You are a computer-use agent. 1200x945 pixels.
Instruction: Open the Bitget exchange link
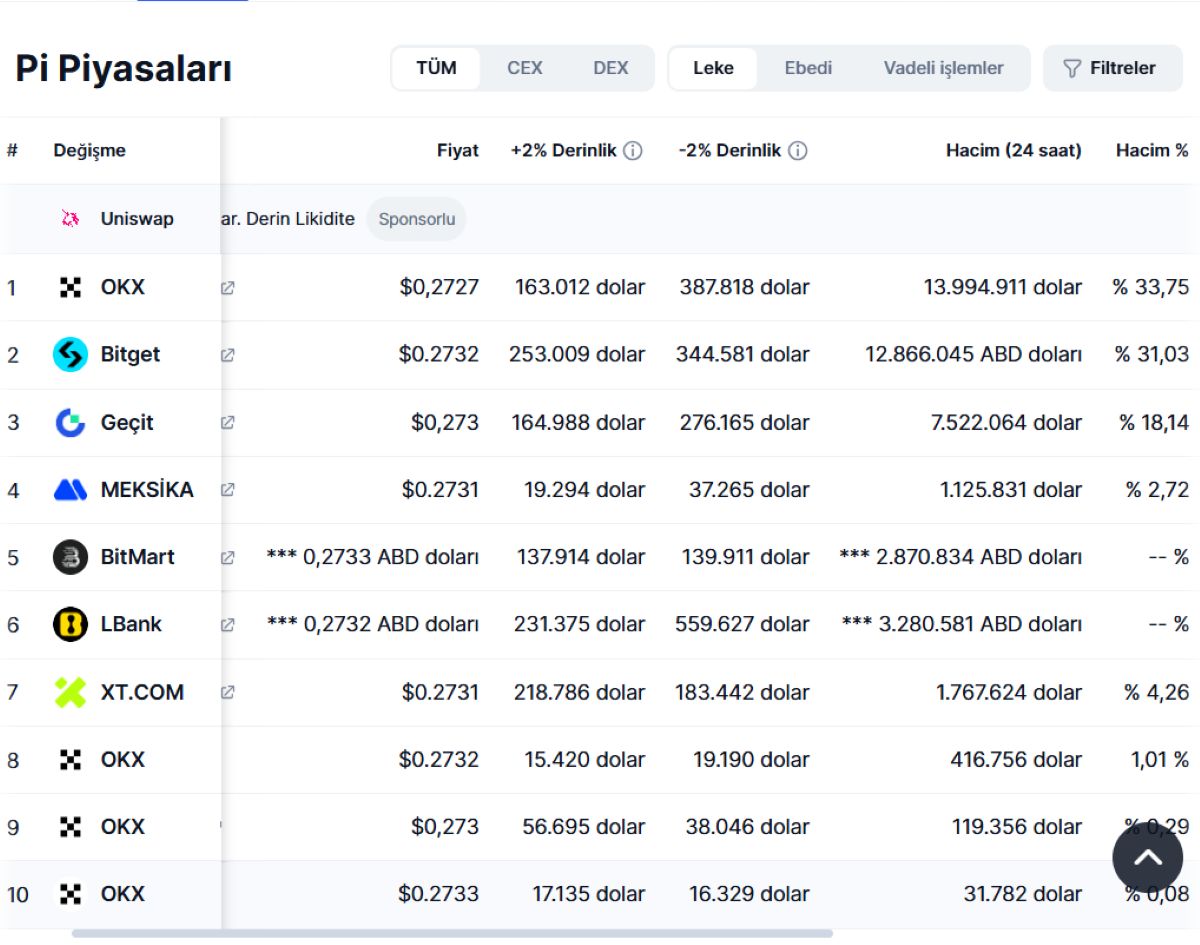tap(130, 355)
